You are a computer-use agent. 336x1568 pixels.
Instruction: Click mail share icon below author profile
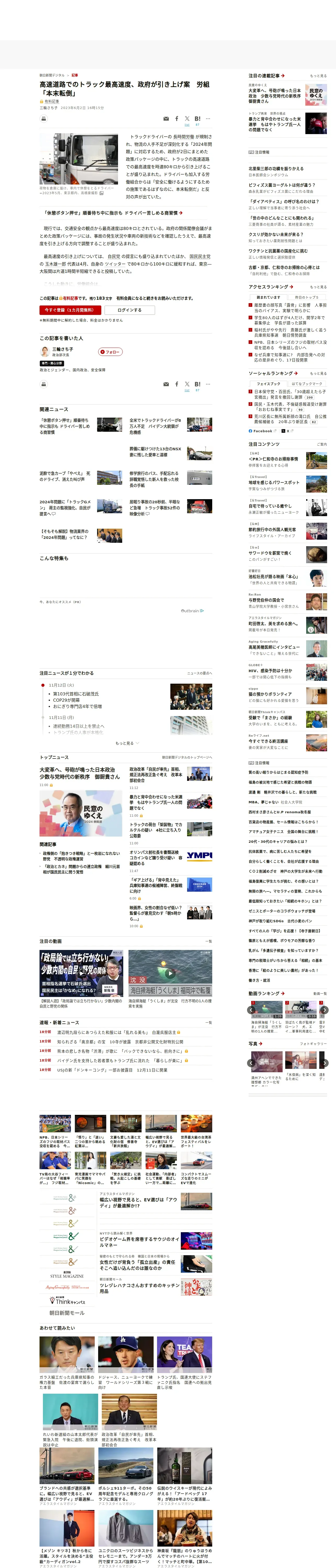166,385
